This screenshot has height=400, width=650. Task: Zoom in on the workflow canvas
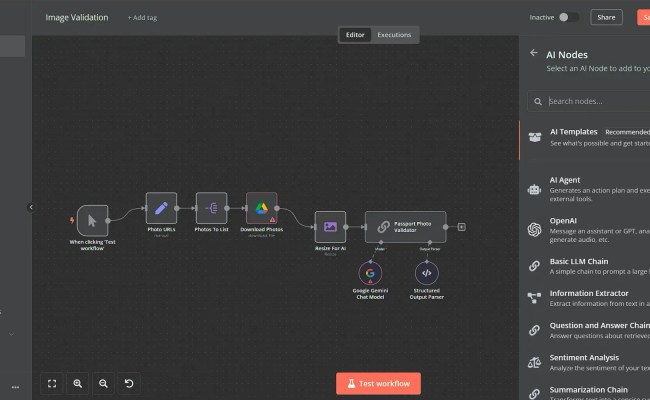(78, 383)
